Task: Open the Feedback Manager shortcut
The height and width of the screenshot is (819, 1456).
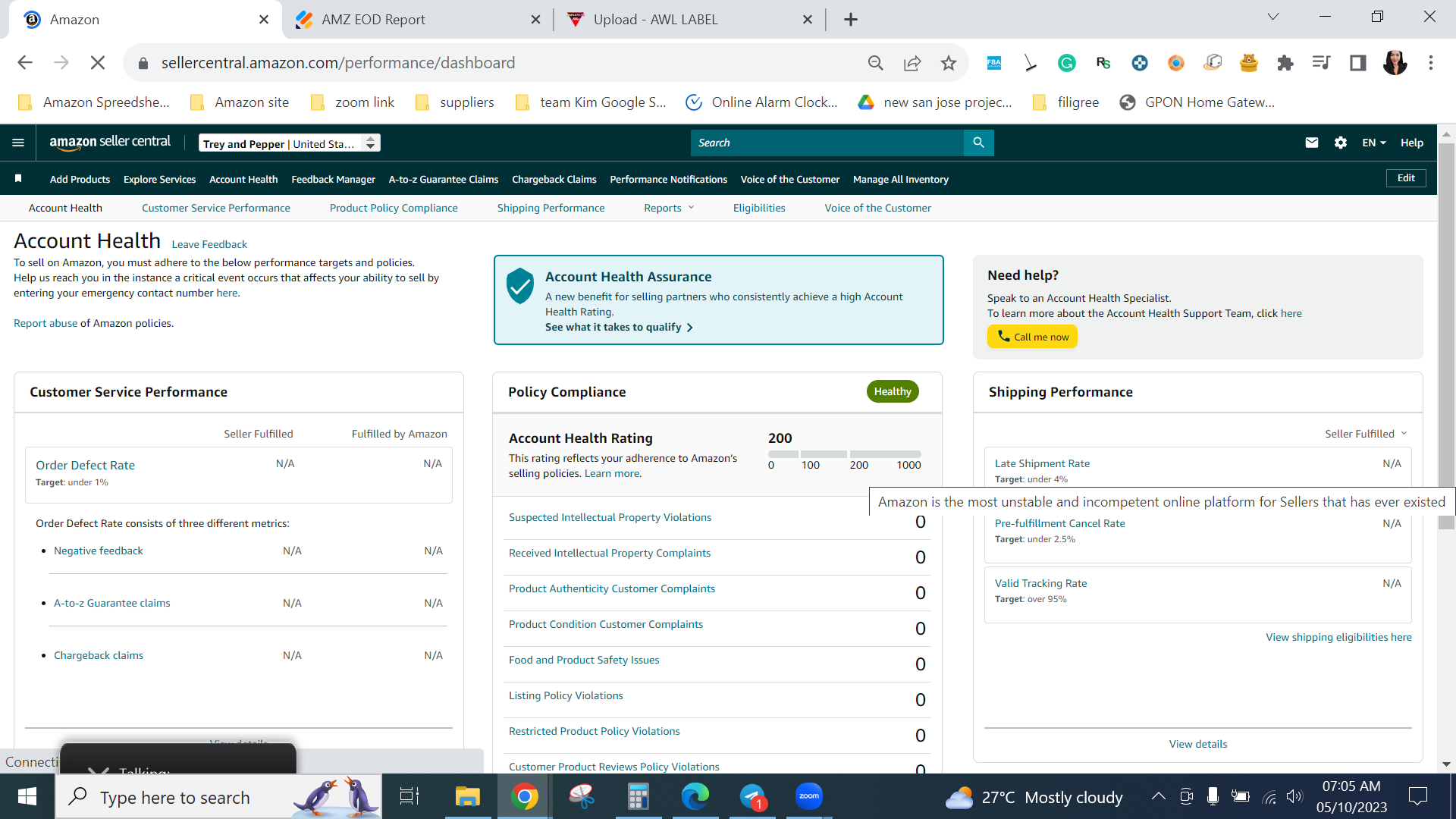Action: tap(334, 179)
